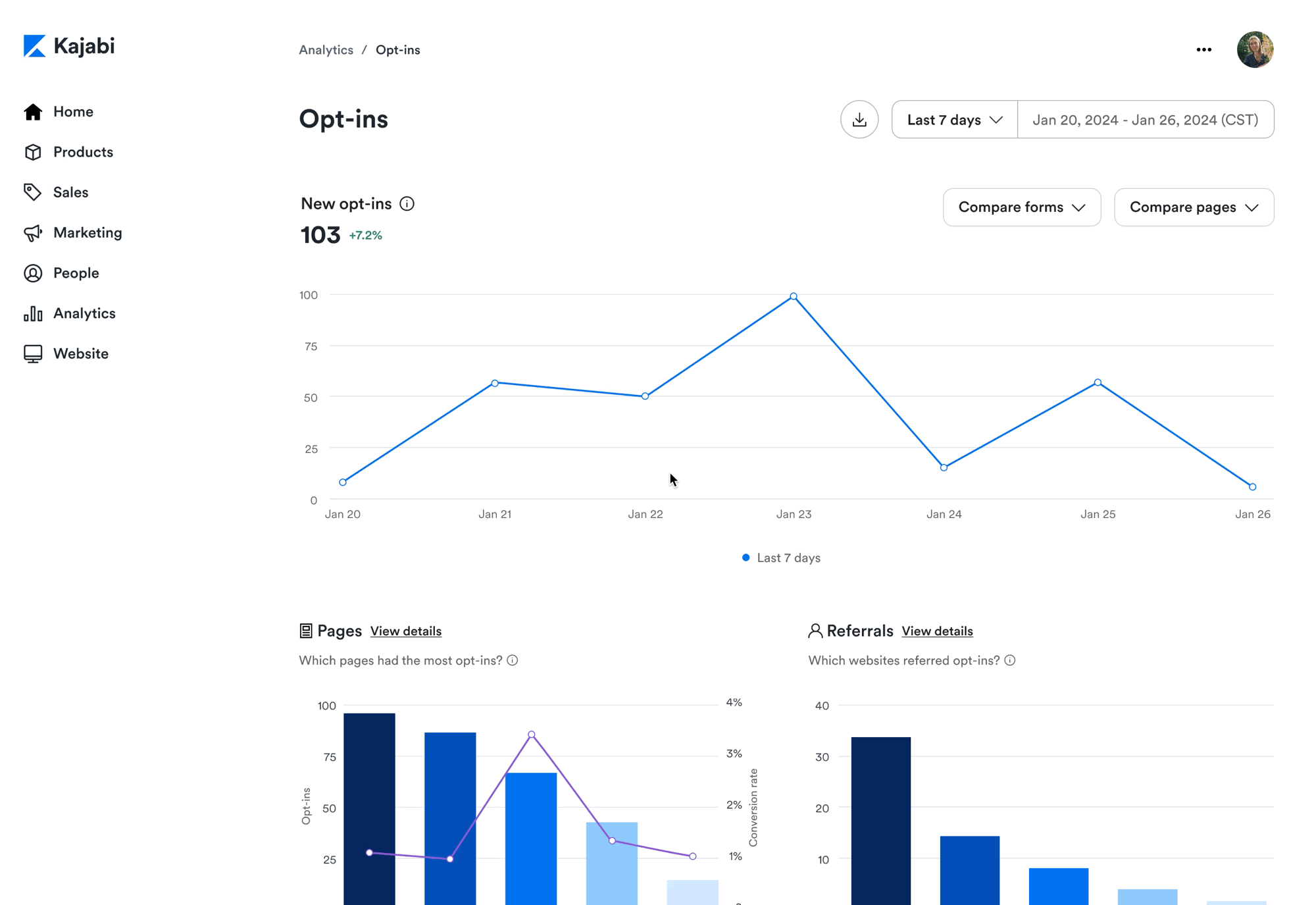
Task: Select the Jan 21 data point
Action: pyautogui.click(x=495, y=383)
